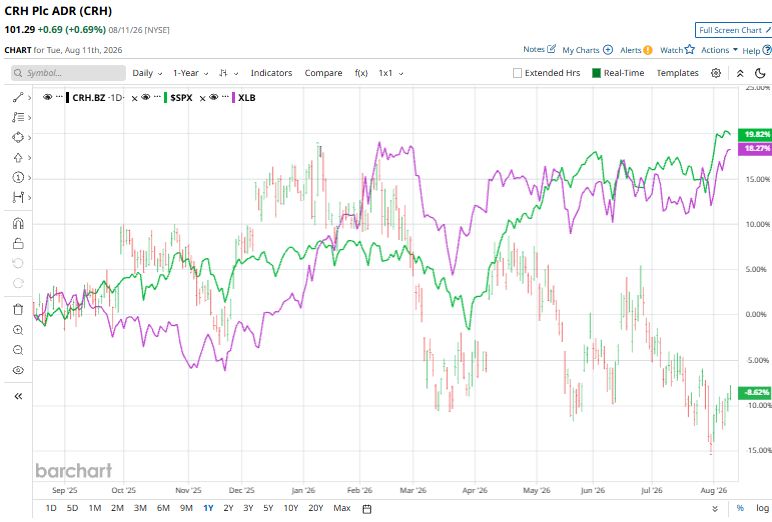Image resolution: width=772 pixels, height=522 pixels.
Task: Toggle visibility eye for XLB
Action: click(213, 97)
